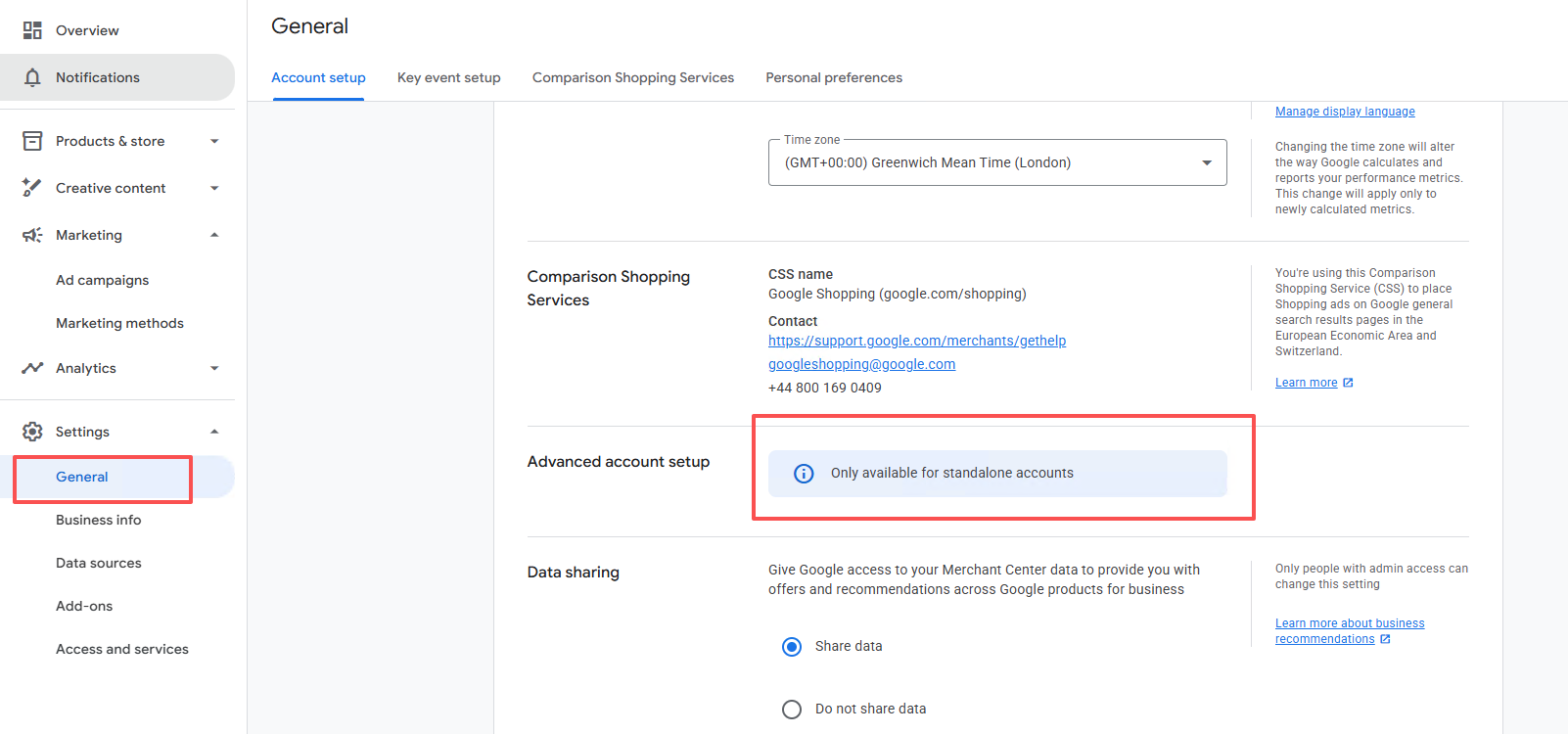Click the Notifications bell icon
Image resolution: width=1568 pixels, height=734 pixels.
click(32, 77)
